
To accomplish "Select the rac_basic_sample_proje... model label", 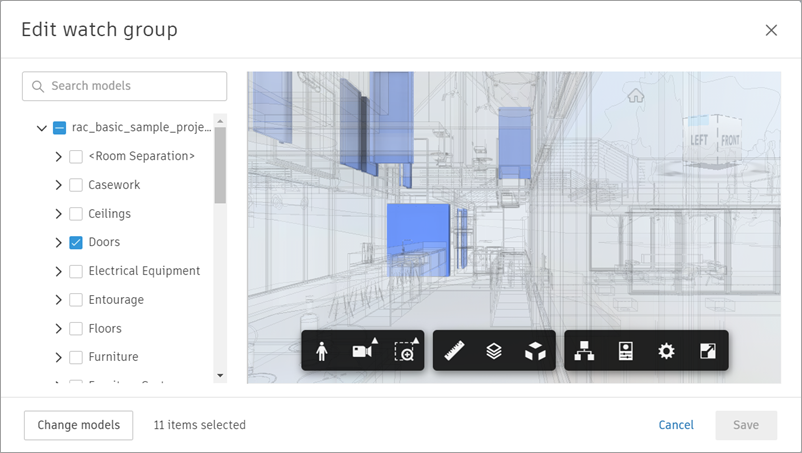I will 142,128.
